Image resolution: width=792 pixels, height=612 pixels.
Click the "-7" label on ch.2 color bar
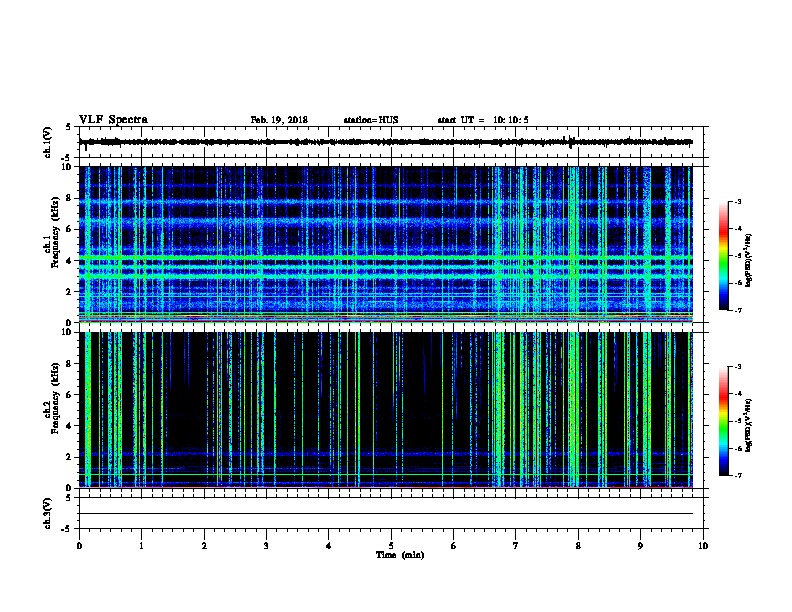coord(737,475)
